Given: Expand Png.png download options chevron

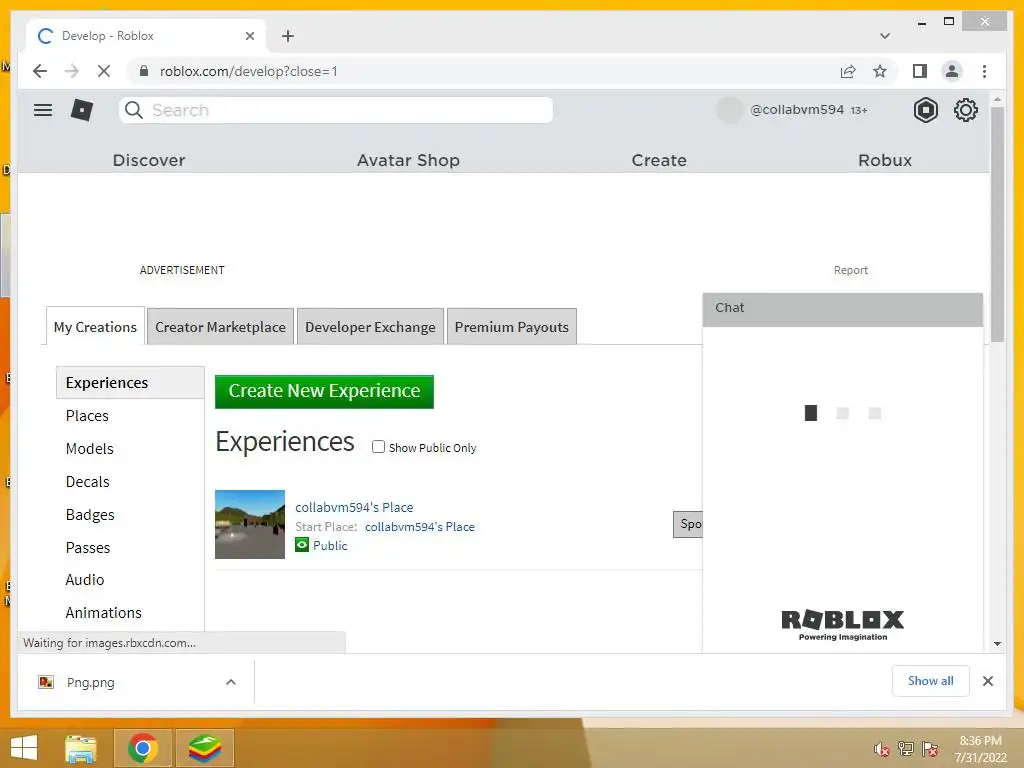Looking at the screenshot, I should 231,682.
